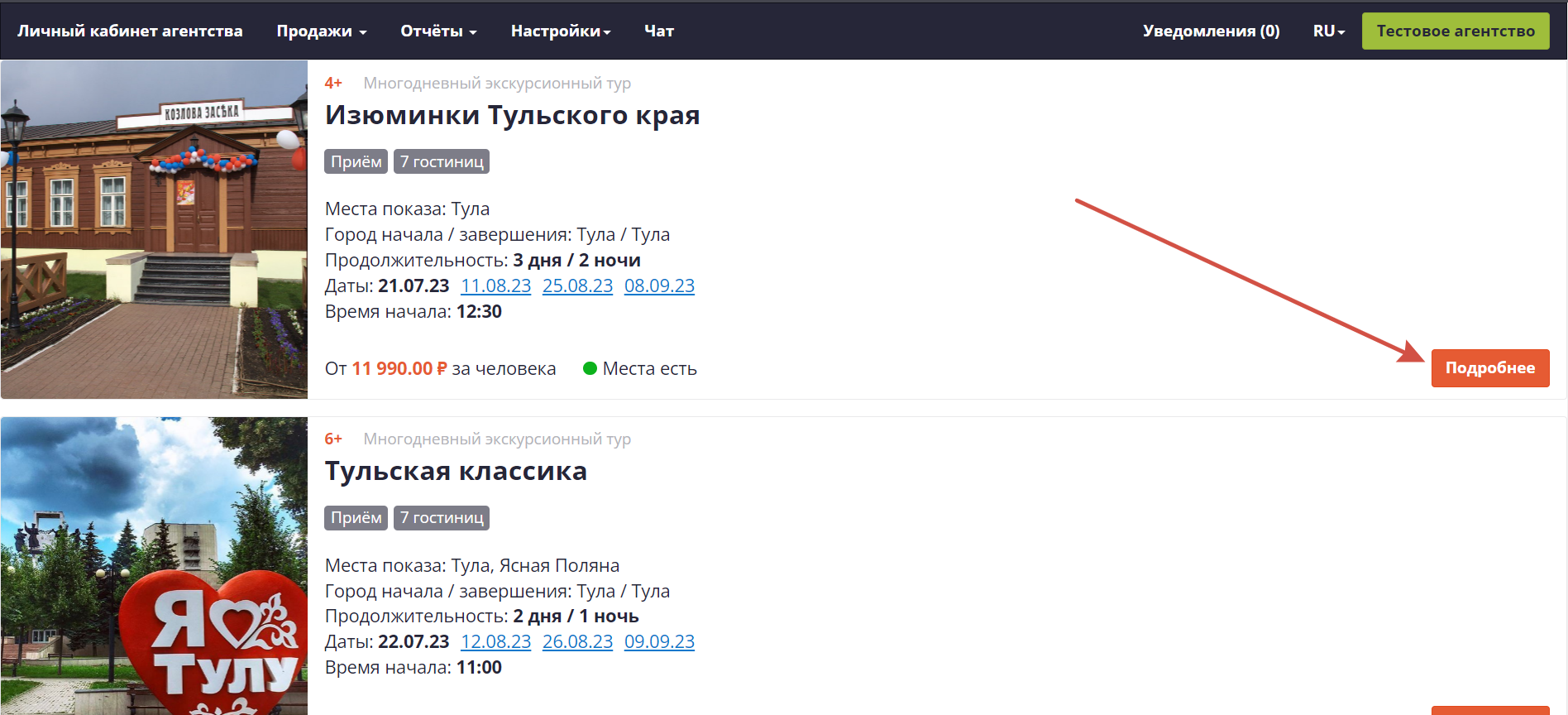Screen dimensions: 1568x715
Task: Click Подробнее for Изюминки Тульского края
Action: click(x=1490, y=368)
